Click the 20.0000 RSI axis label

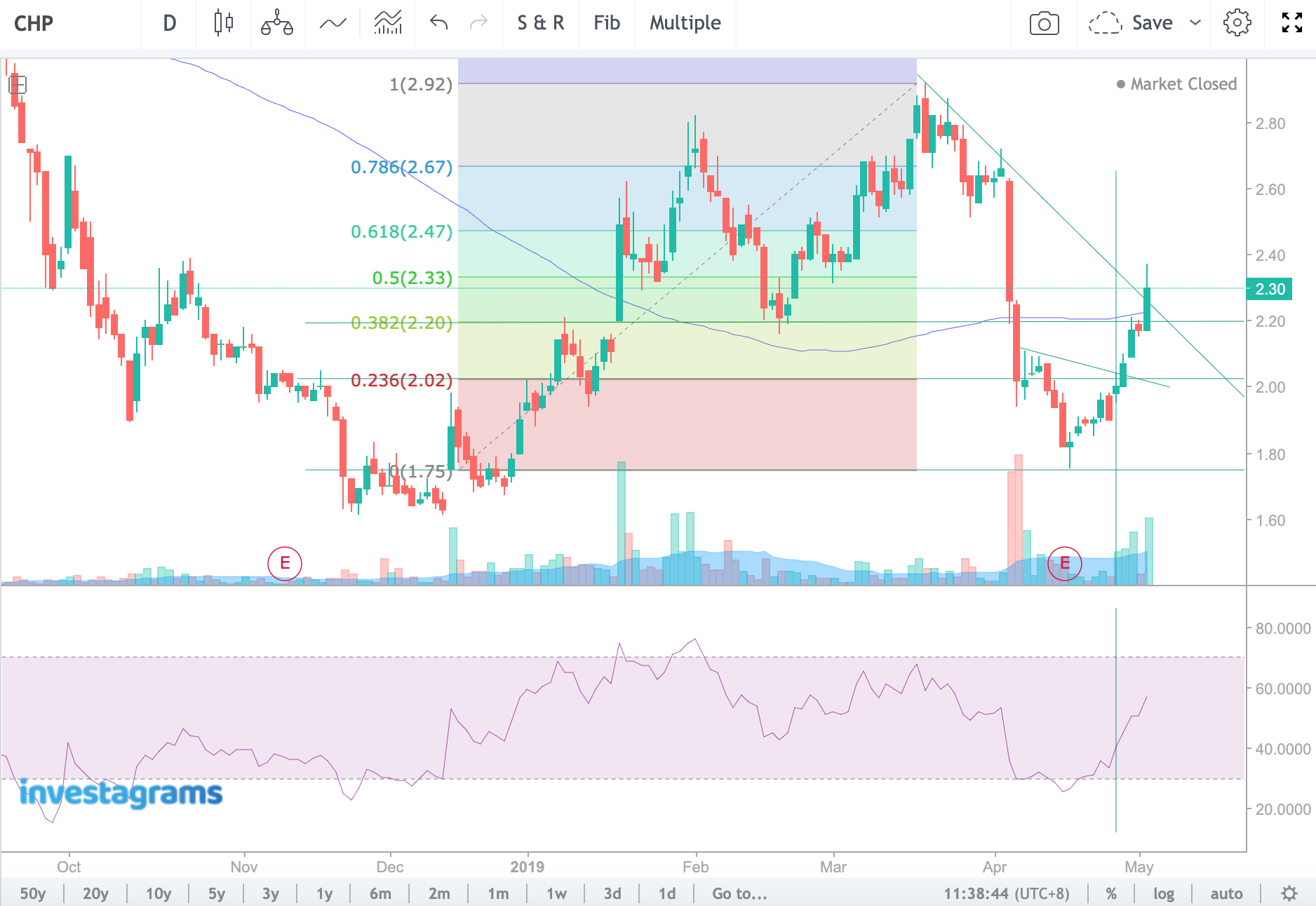[1283, 809]
